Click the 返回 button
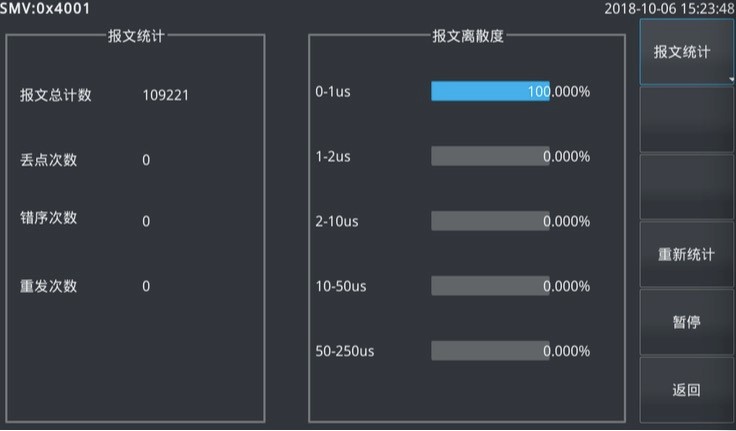The width and height of the screenshot is (736, 431). tap(686, 389)
